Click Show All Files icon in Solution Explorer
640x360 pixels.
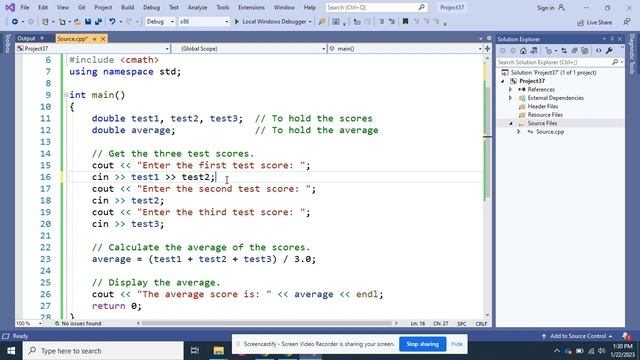click(585, 51)
